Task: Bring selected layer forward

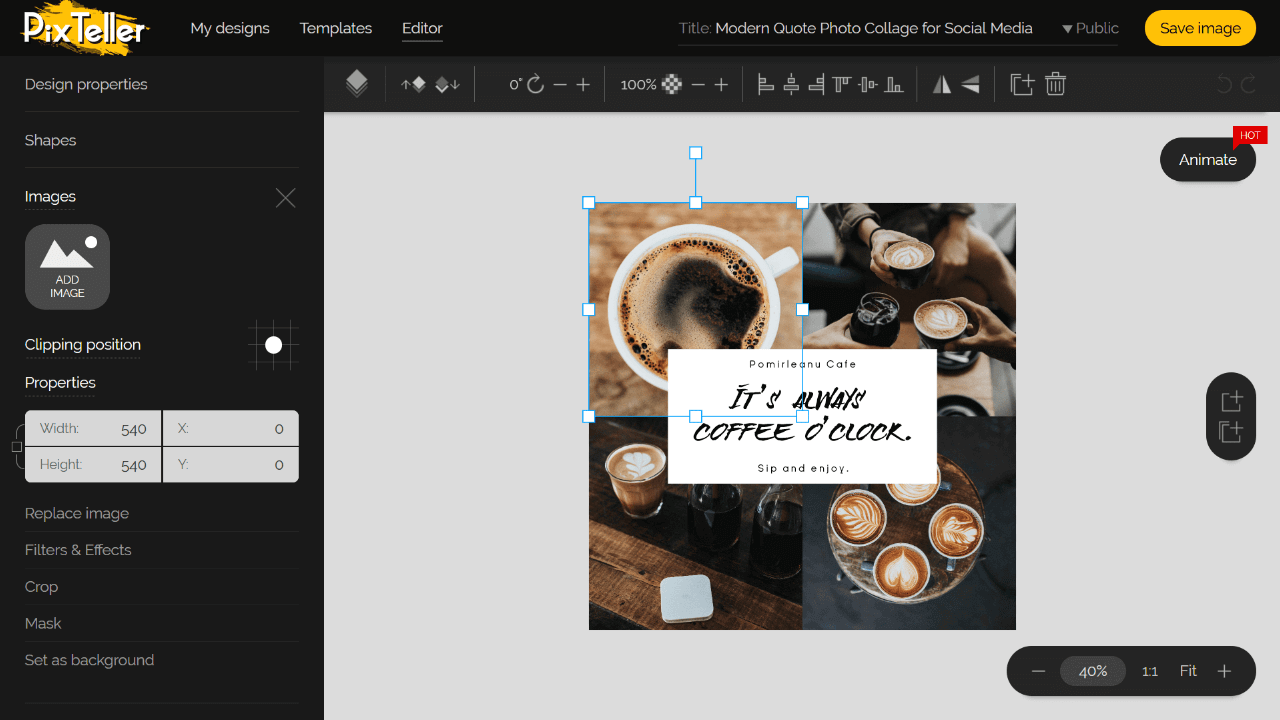Action: 413,85
